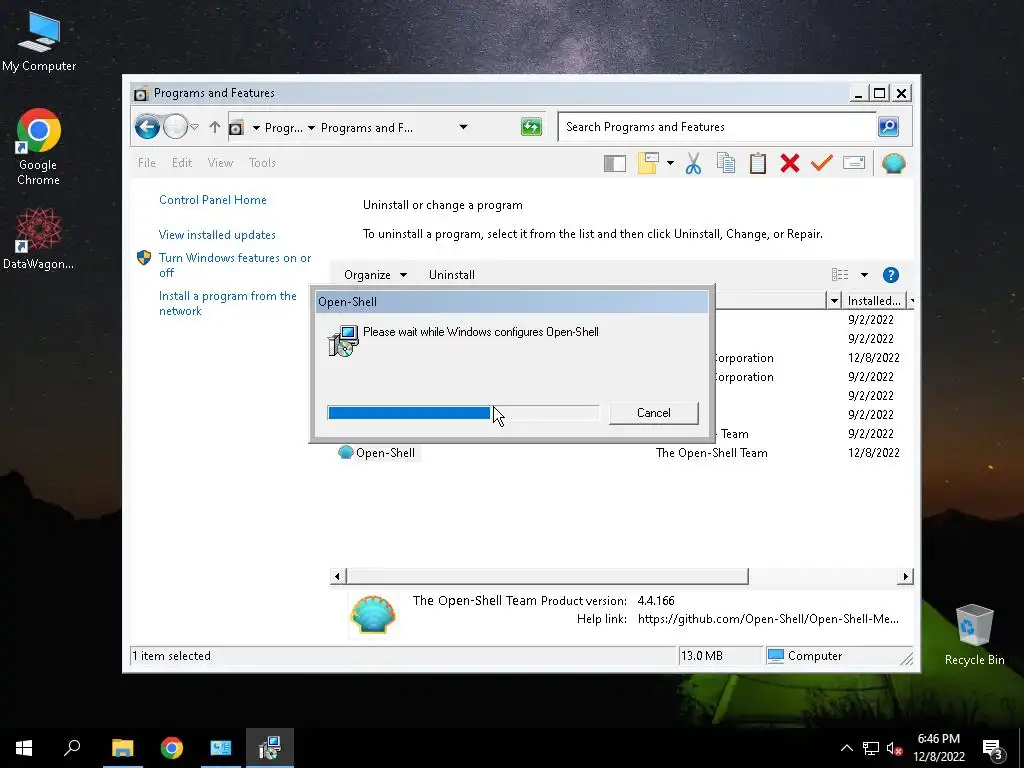Toggle the navigation pane toolbar icon
This screenshot has width=1024, height=768.
pos(615,163)
